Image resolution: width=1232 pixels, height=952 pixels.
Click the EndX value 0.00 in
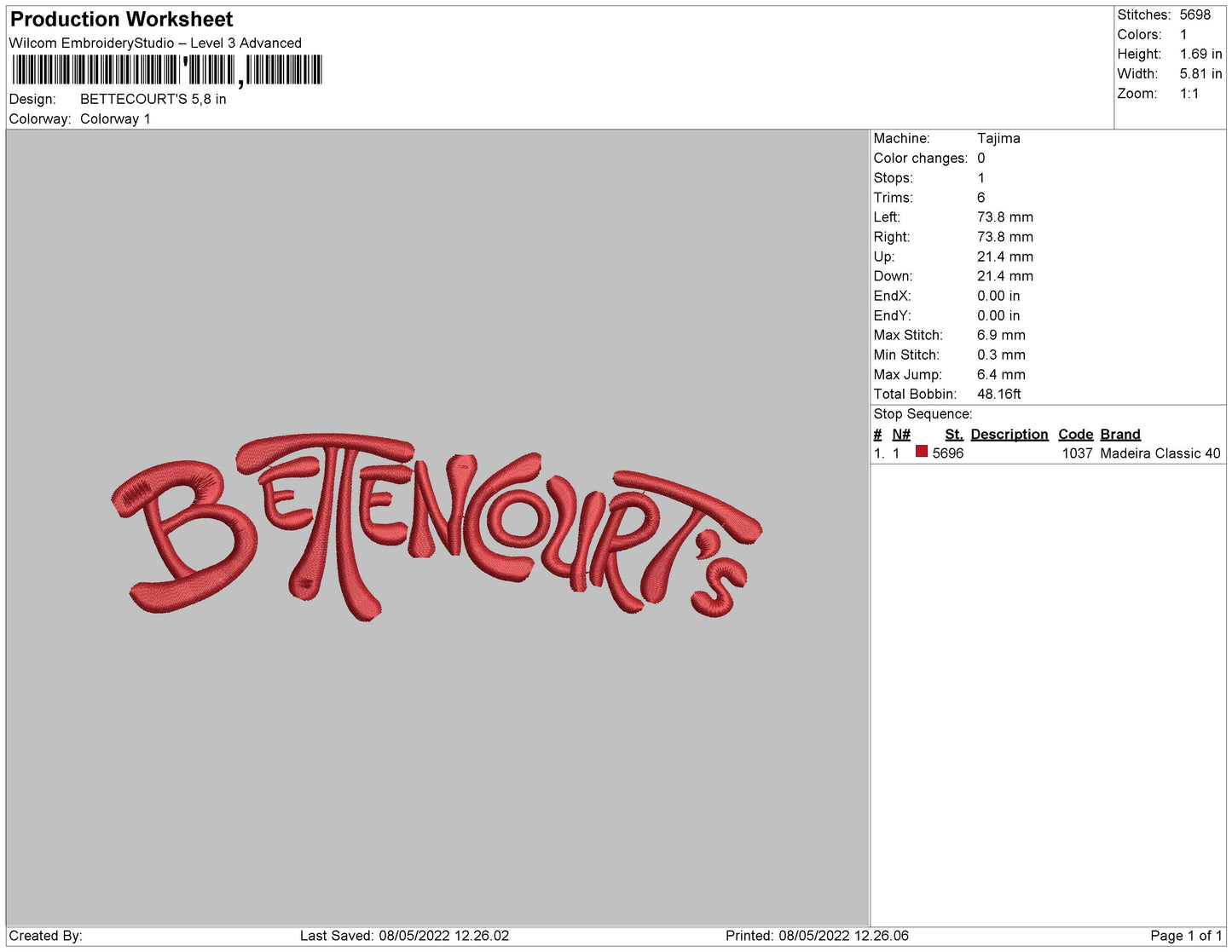point(998,296)
